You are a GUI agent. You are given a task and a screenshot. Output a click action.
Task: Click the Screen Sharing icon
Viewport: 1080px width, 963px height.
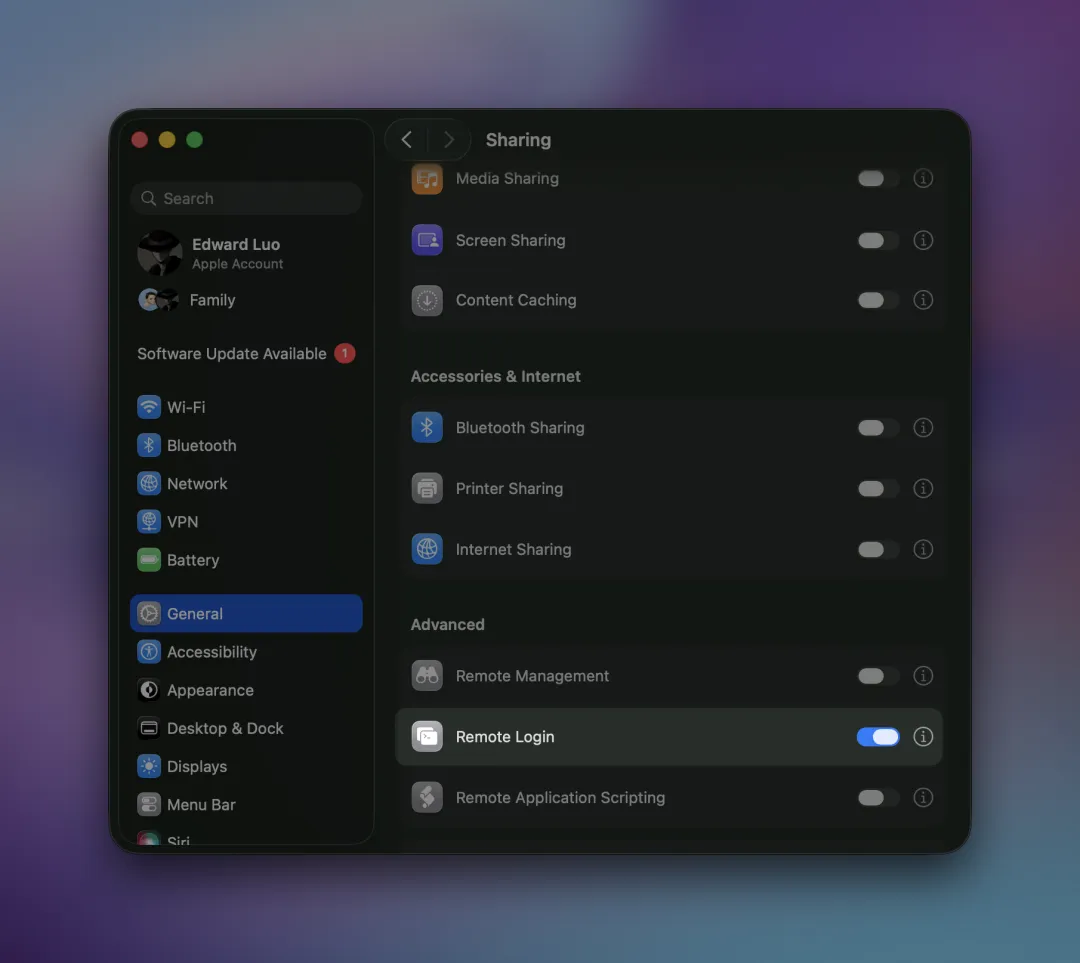tap(427, 240)
